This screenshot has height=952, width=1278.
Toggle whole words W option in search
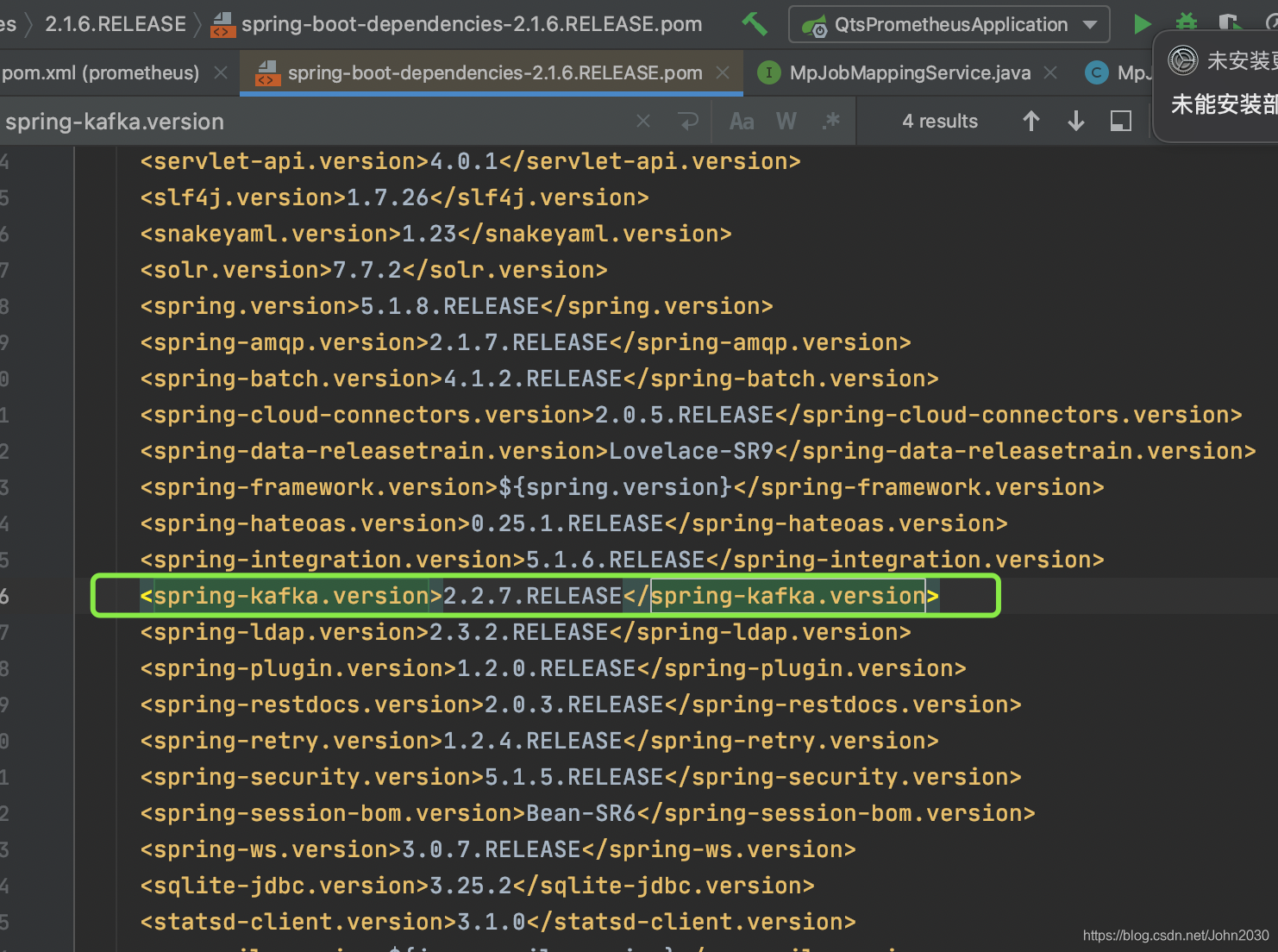click(786, 121)
